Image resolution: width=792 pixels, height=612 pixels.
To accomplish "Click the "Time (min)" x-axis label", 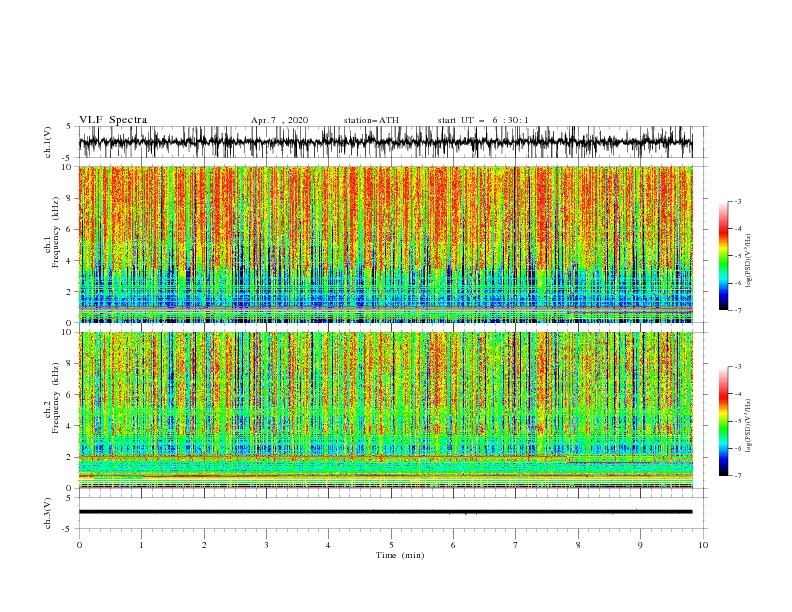I will pos(400,555).
